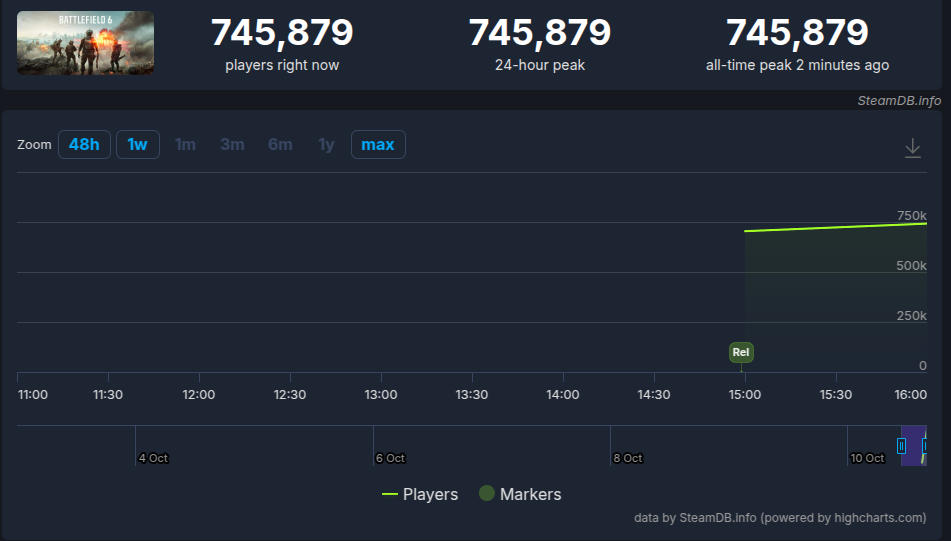
Task: Click the green Markers legend circle icon
Action: 487,494
